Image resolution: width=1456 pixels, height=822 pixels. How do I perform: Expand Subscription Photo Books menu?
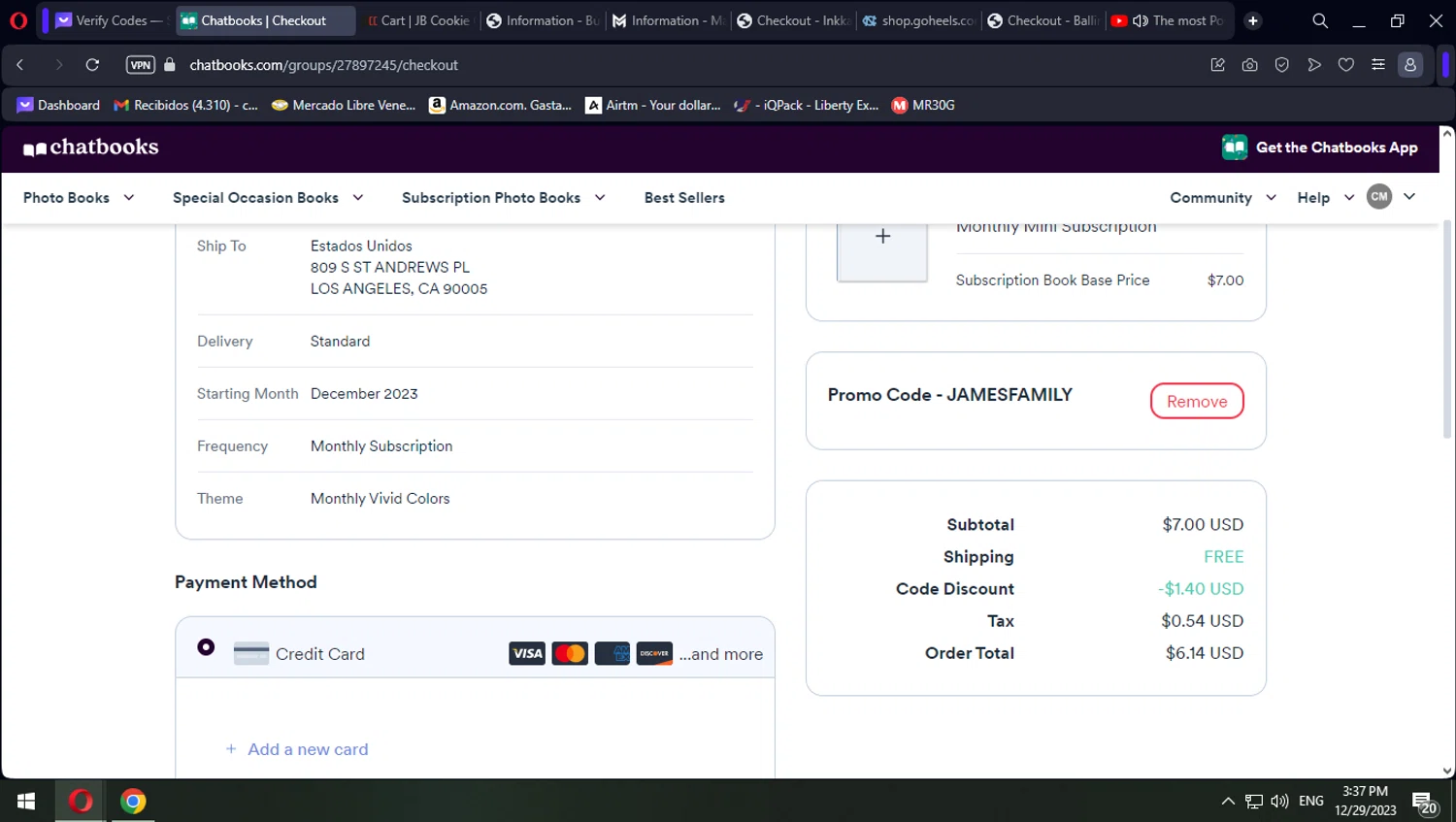coord(504,198)
